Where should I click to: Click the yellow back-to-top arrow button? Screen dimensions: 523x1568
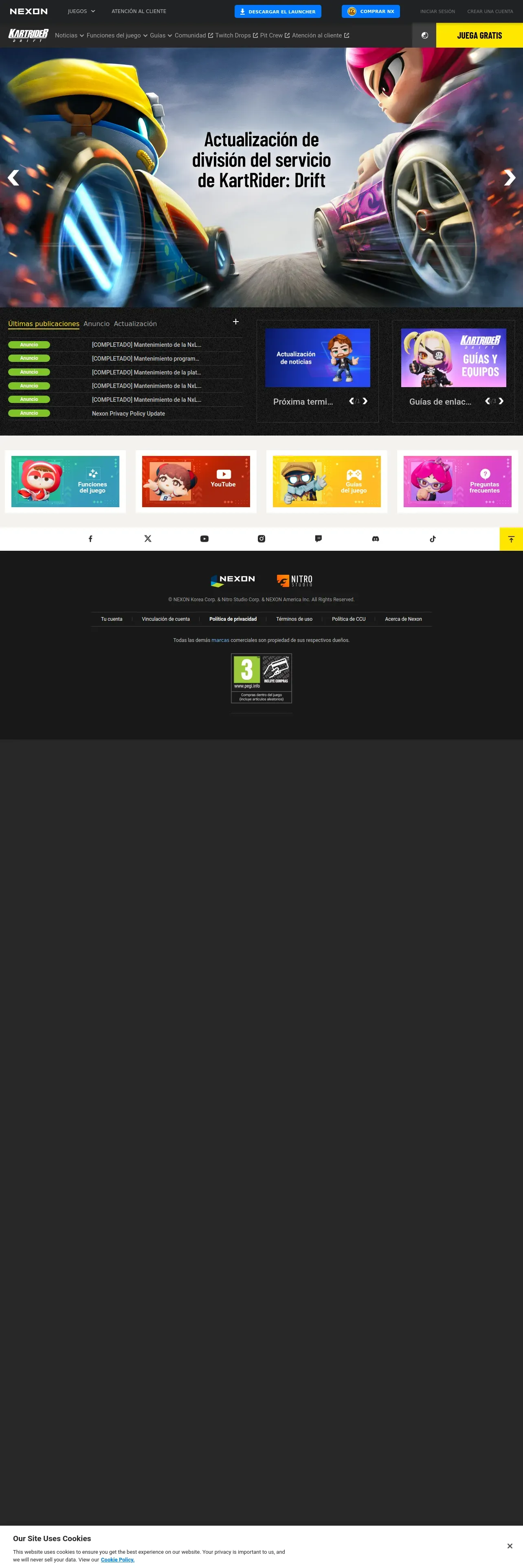tap(512, 539)
